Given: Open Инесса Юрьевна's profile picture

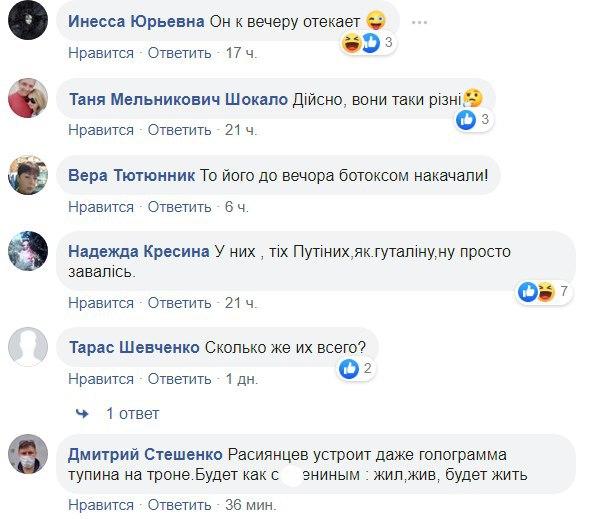Looking at the screenshot, I should 28,22.
